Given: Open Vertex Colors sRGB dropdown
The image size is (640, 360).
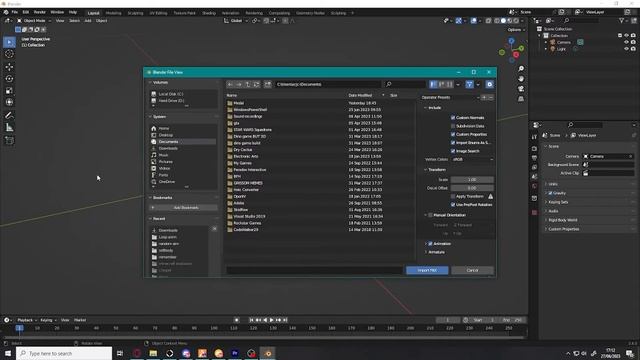Looking at the screenshot, I should click(x=472, y=160).
